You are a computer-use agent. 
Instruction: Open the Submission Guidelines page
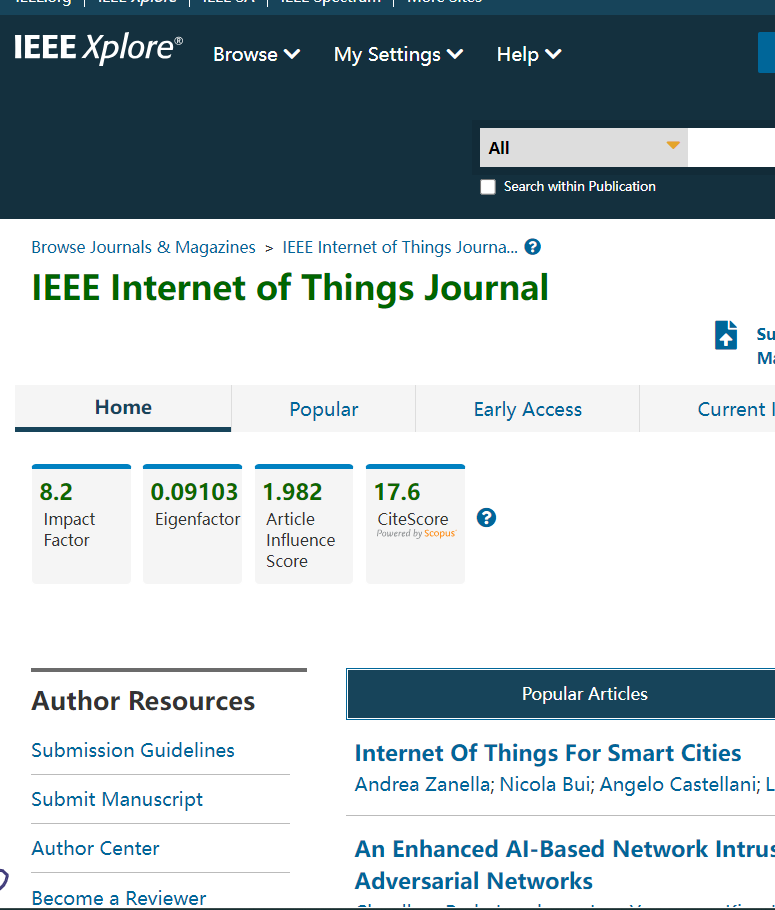132,750
